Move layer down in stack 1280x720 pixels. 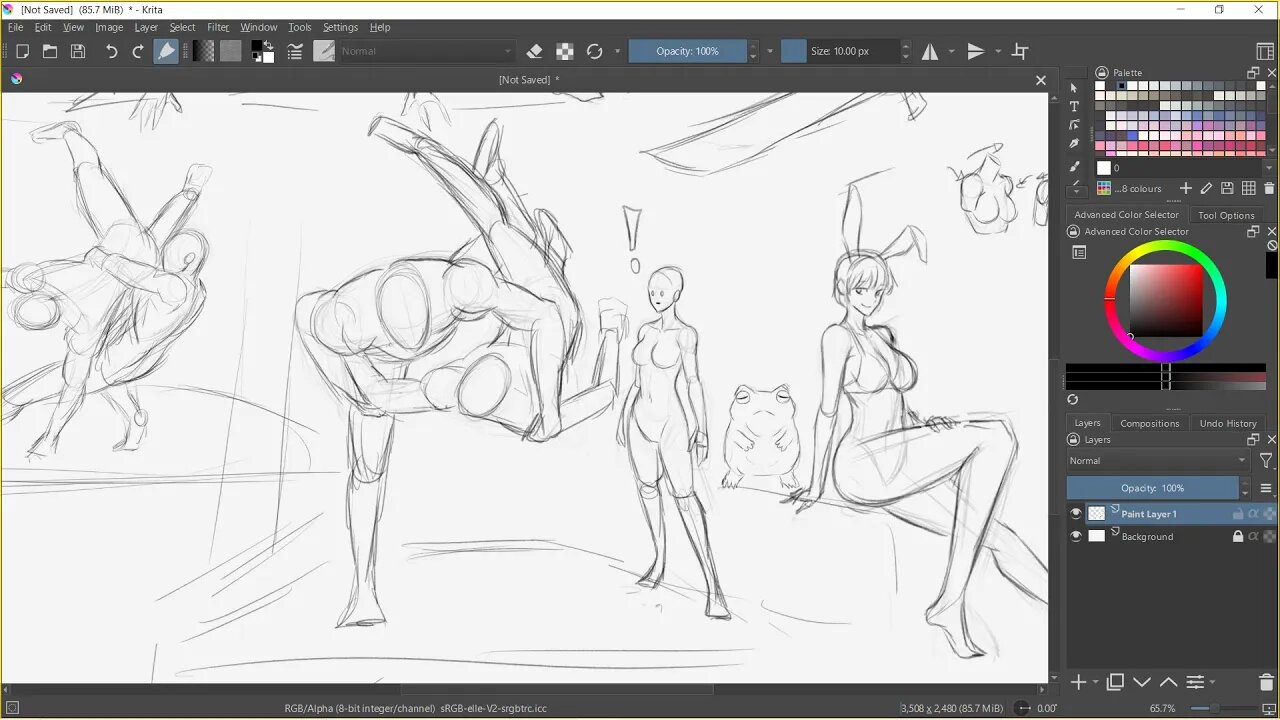1142,683
